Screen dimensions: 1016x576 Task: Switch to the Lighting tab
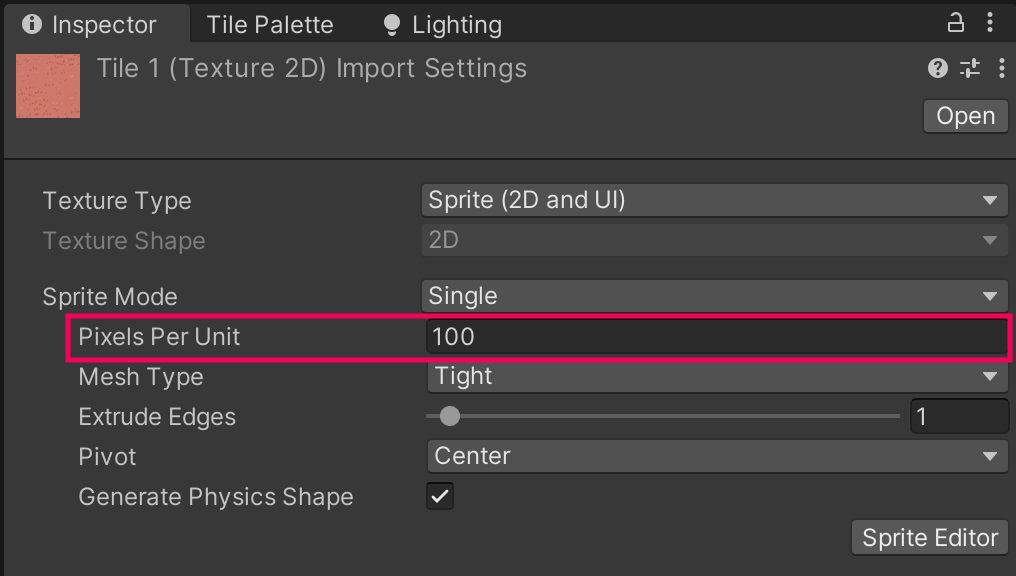pyautogui.click(x=440, y=24)
